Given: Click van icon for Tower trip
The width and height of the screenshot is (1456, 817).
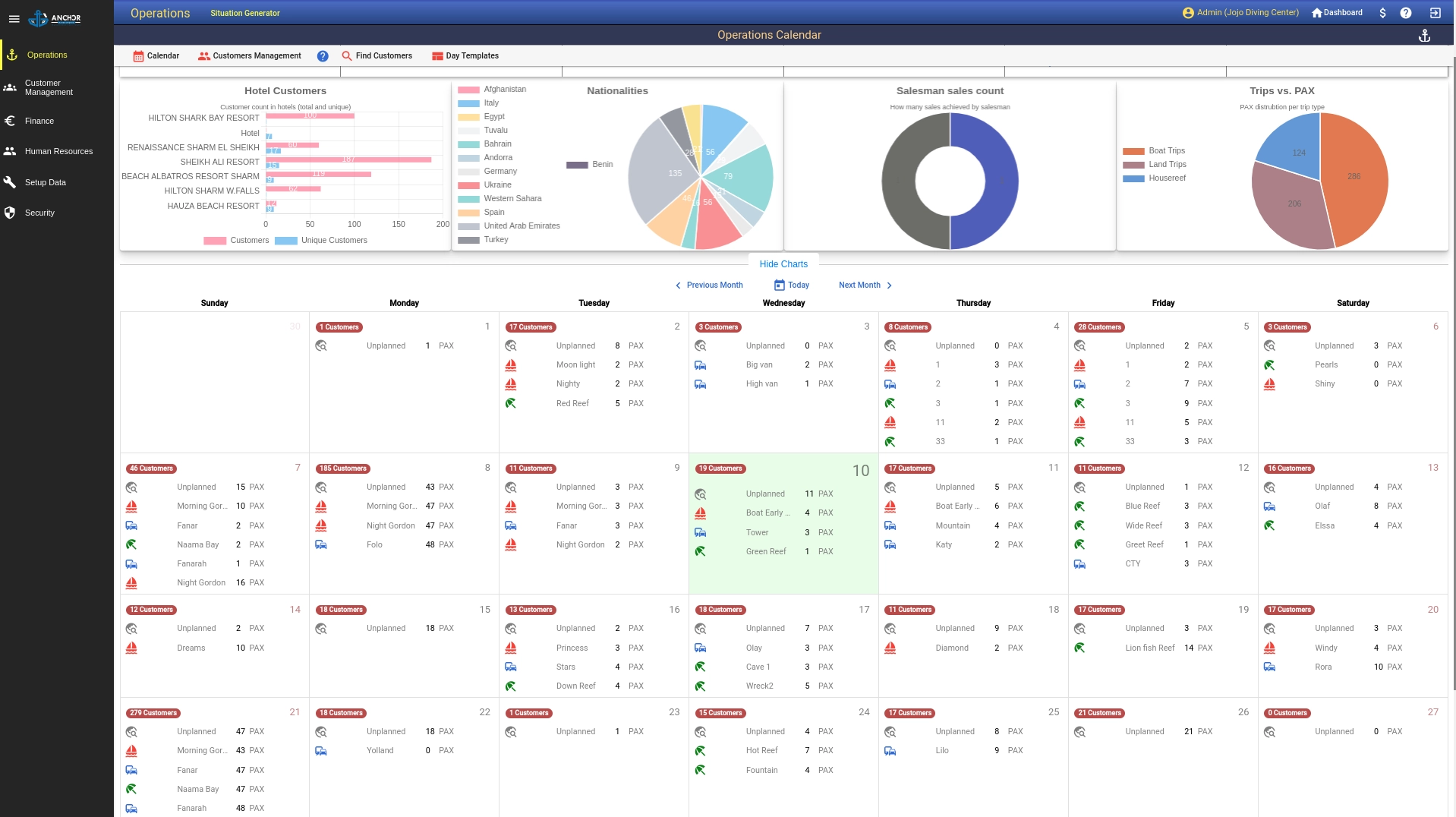Looking at the screenshot, I should point(701,532).
